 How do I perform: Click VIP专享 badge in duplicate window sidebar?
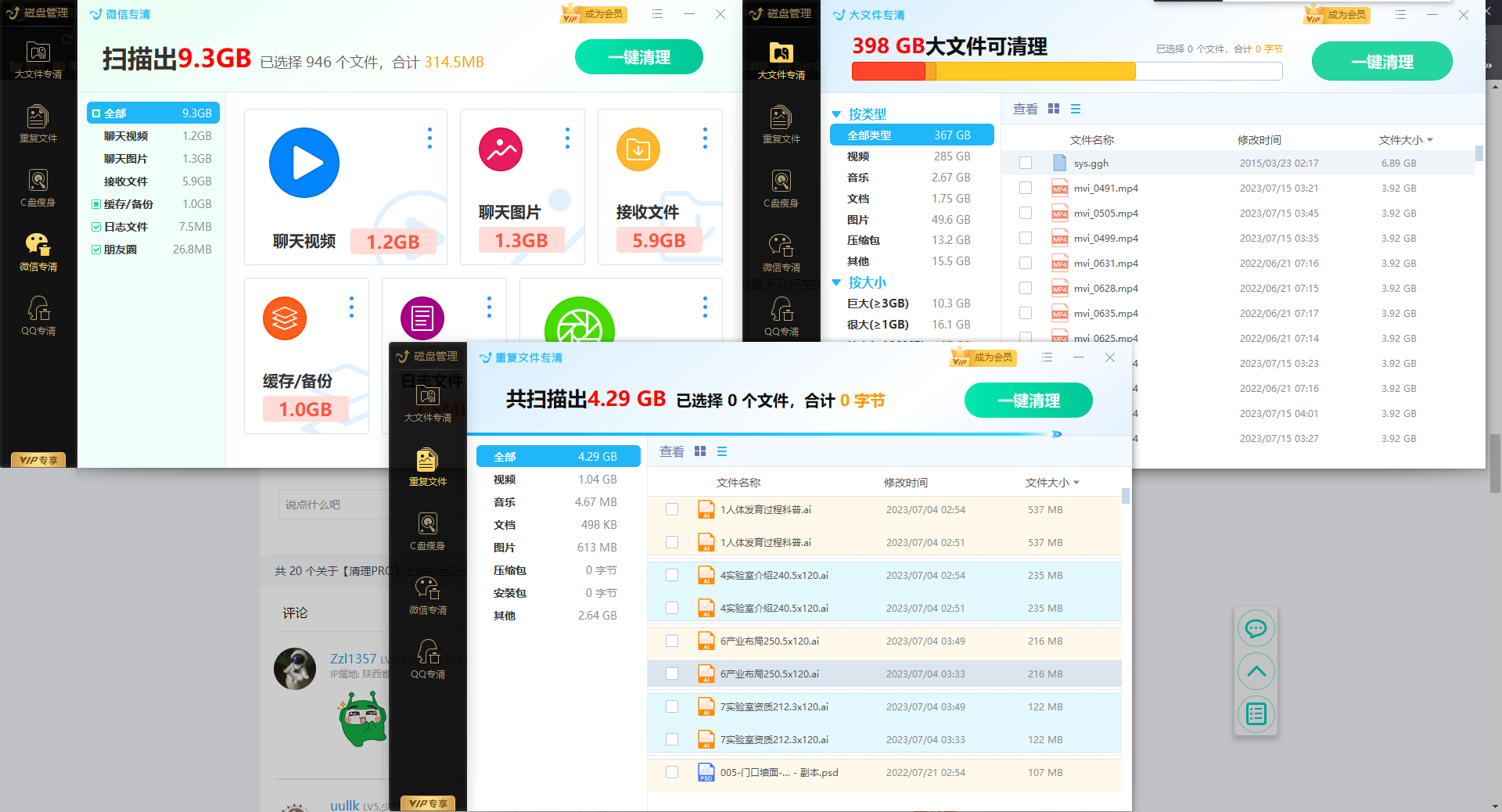coord(428,803)
